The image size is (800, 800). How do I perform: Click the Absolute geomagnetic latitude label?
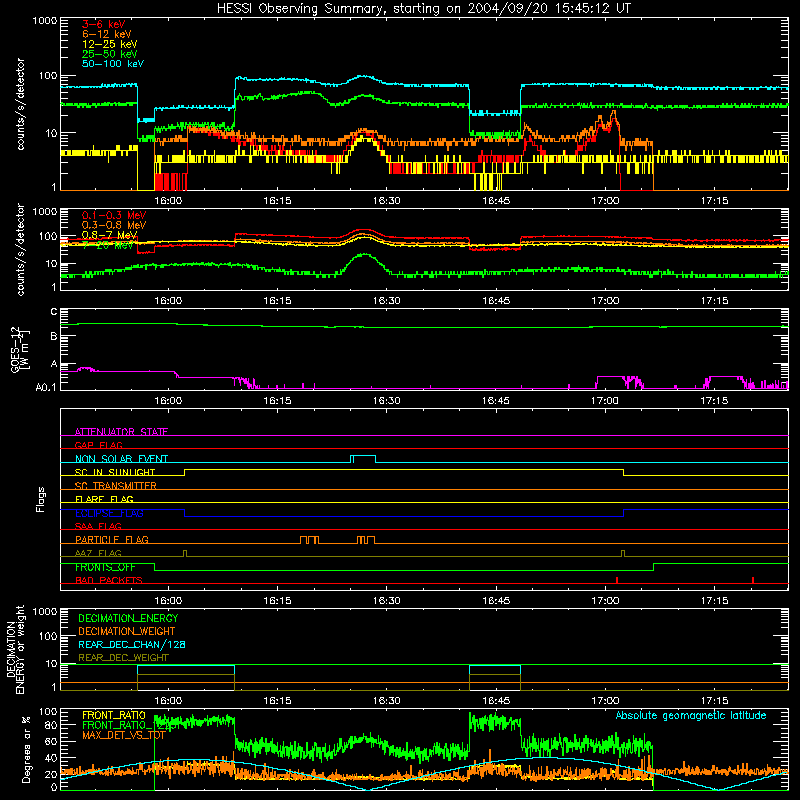click(x=691, y=715)
